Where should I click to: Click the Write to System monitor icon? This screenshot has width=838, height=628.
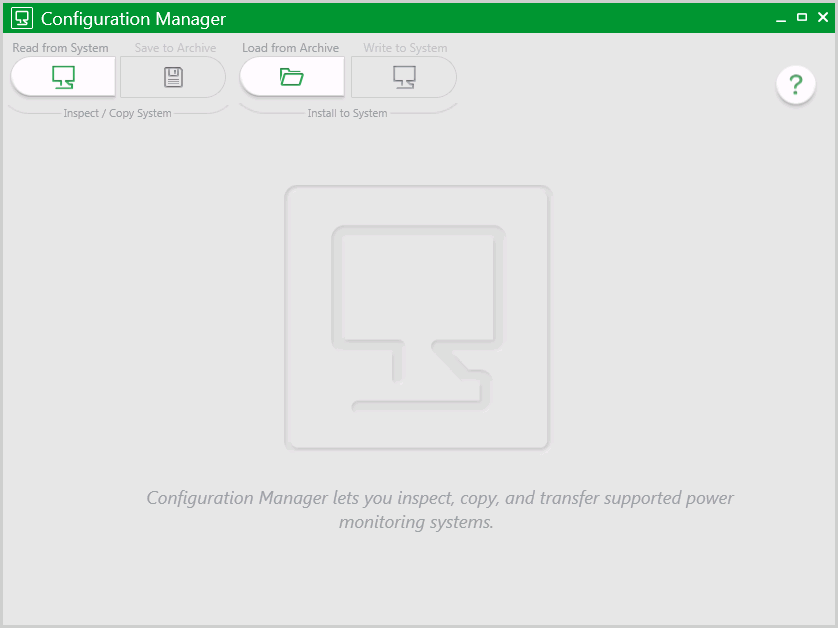click(x=403, y=76)
